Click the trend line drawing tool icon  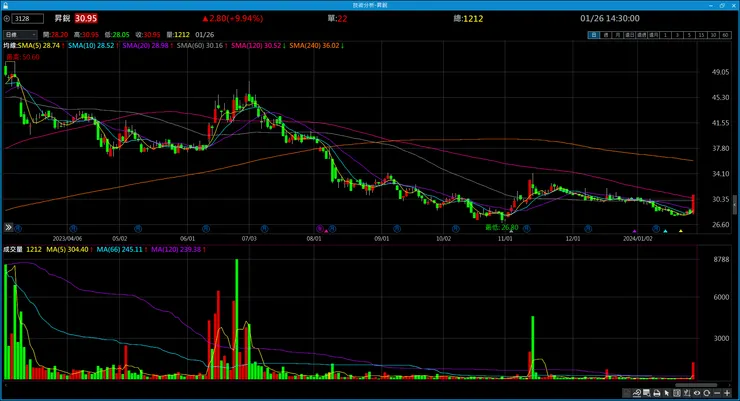(x=637, y=393)
